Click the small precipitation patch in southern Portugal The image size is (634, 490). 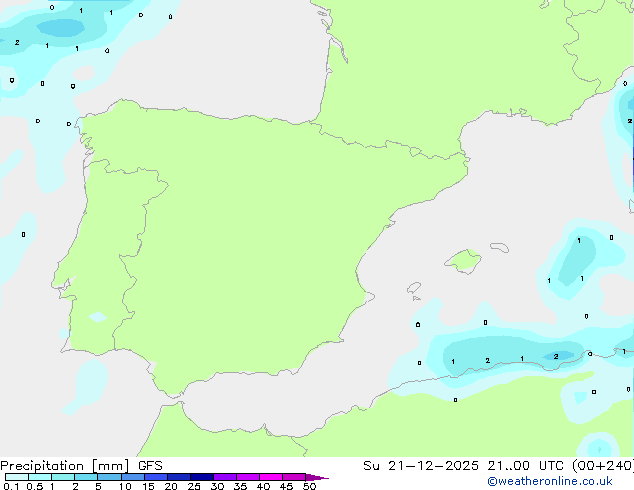coord(97,317)
